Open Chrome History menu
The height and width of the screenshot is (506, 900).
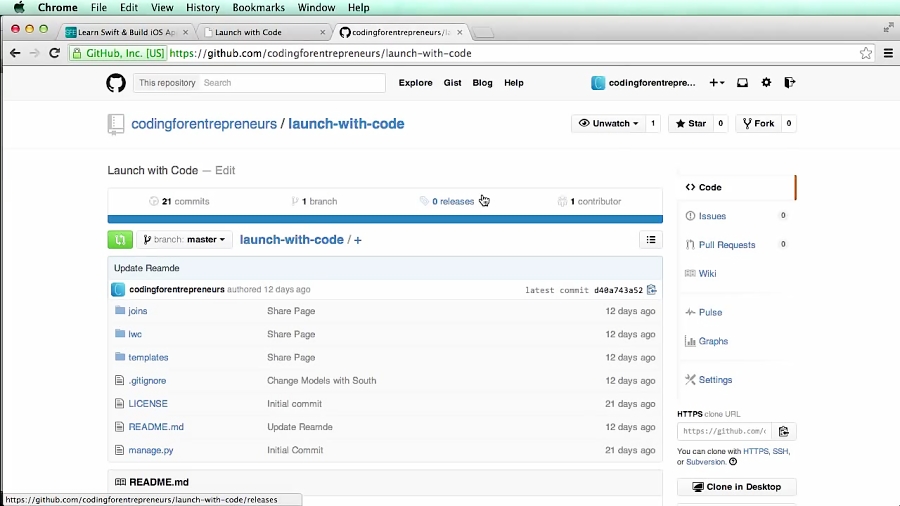203,7
